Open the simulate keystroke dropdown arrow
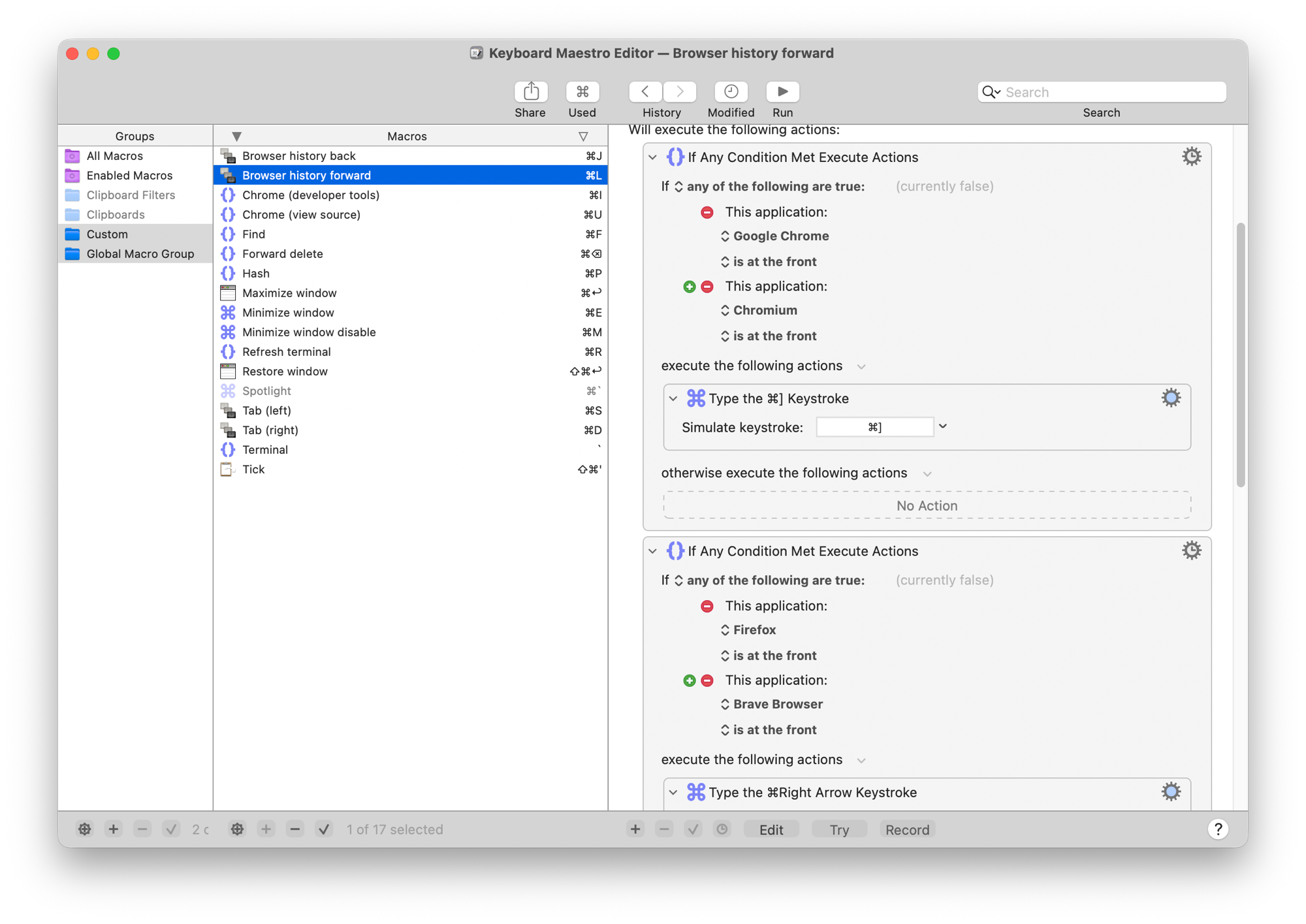This screenshot has height=924, width=1306. (x=943, y=427)
